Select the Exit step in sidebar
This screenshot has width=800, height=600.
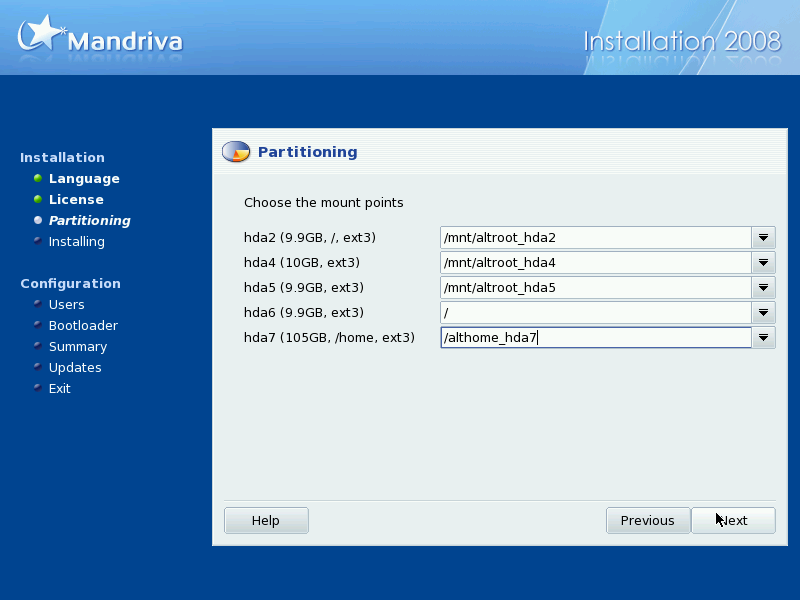click(x=59, y=388)
